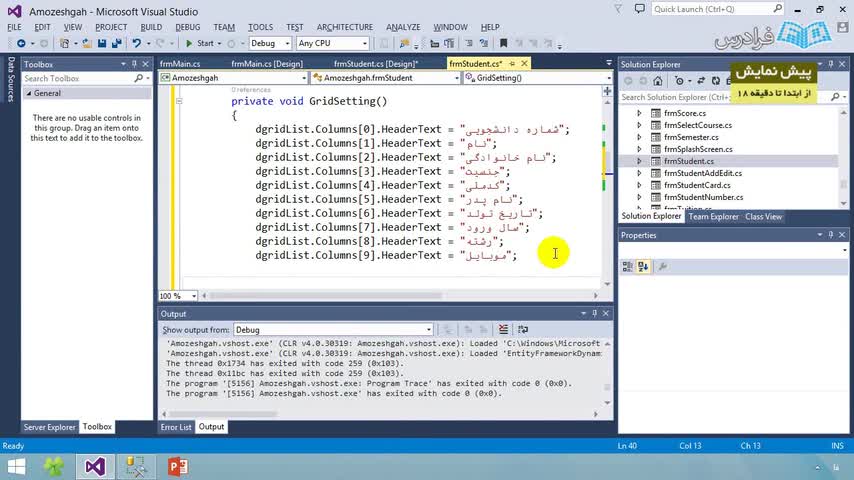Viewport: 854px width, 480px height.
Task: Click the New Project toolbar icon
Action: (65, 43)
